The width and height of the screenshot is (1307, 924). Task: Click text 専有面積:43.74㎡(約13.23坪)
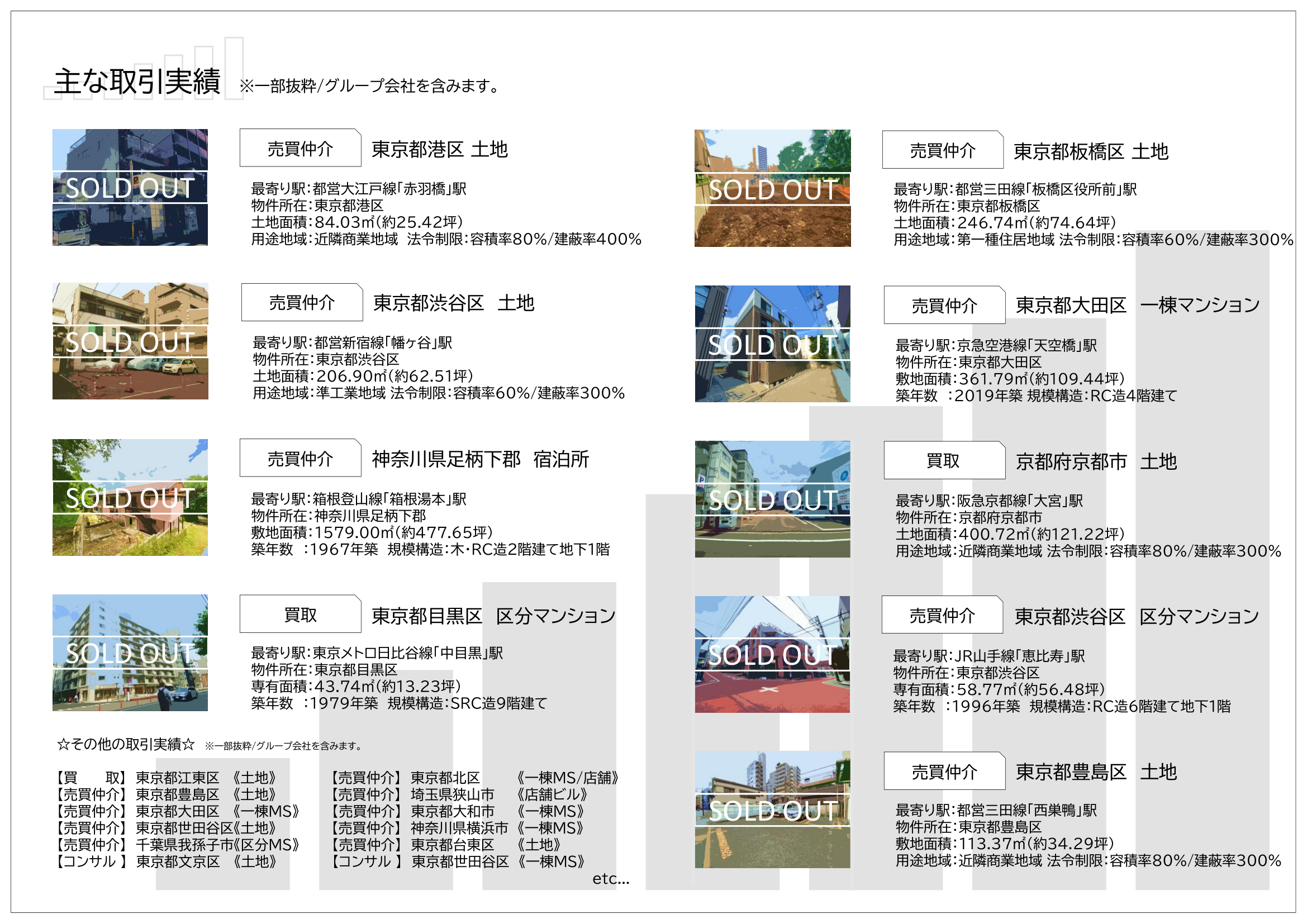(356, 685)
